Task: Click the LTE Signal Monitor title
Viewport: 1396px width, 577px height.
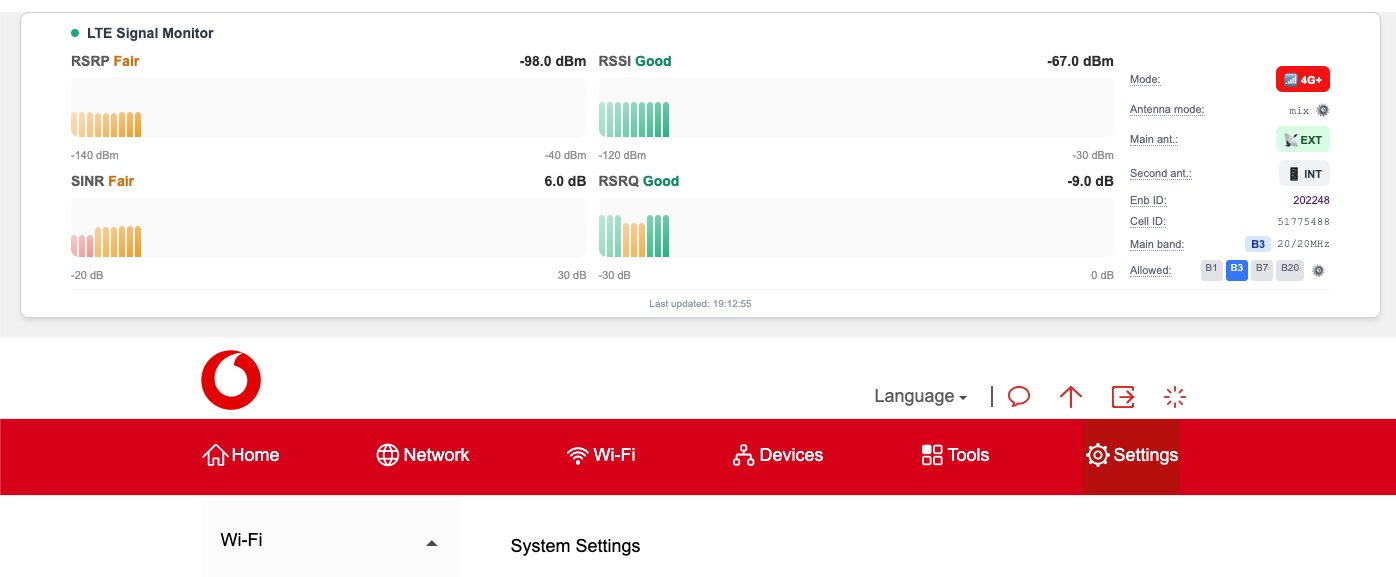Action: (x=150, y=33)
